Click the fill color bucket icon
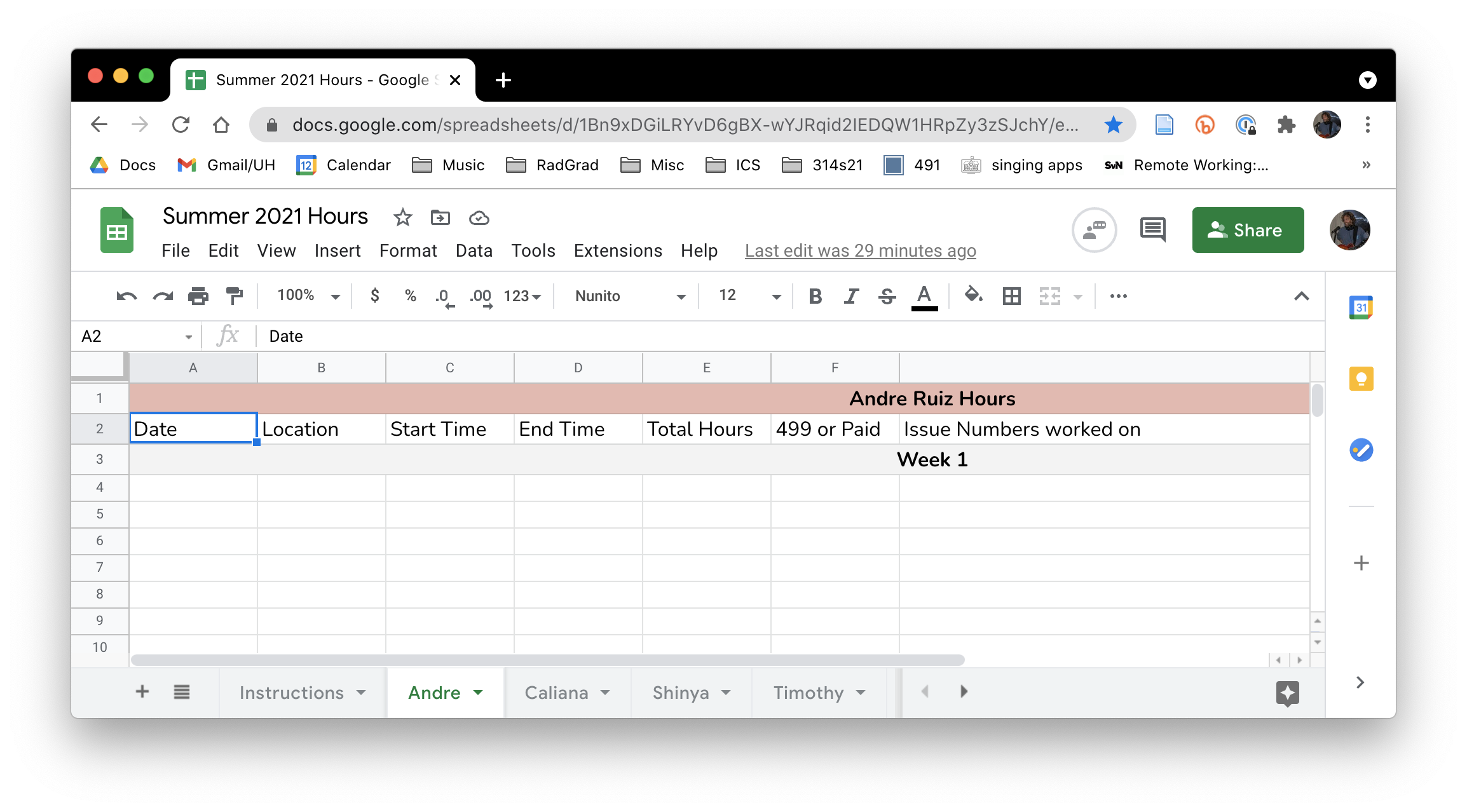 coord(973,295)
